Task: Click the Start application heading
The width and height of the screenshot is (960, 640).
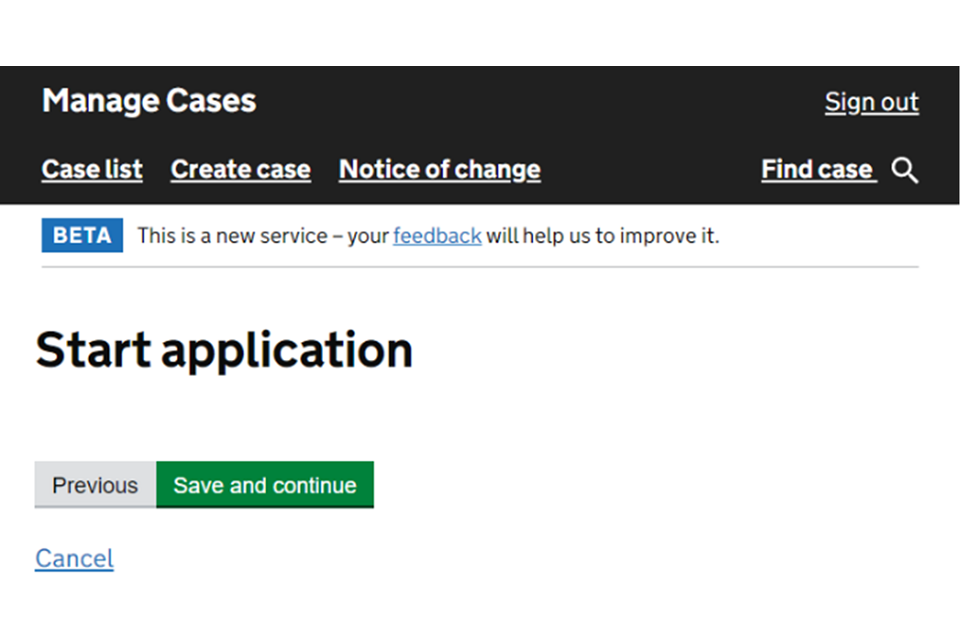Action: tap(224, 350)
